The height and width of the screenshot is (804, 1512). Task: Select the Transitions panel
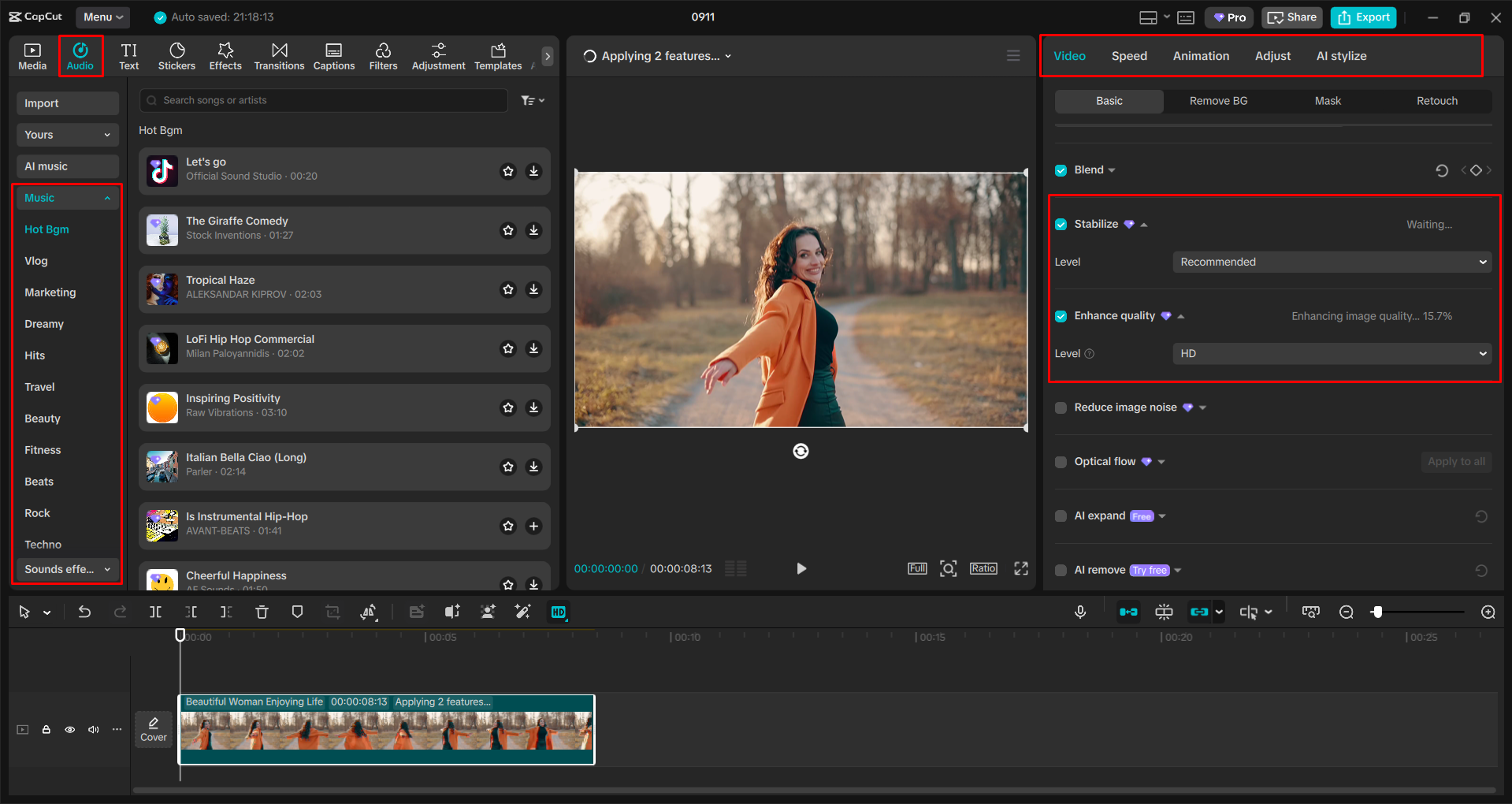[x=279, y=55]
